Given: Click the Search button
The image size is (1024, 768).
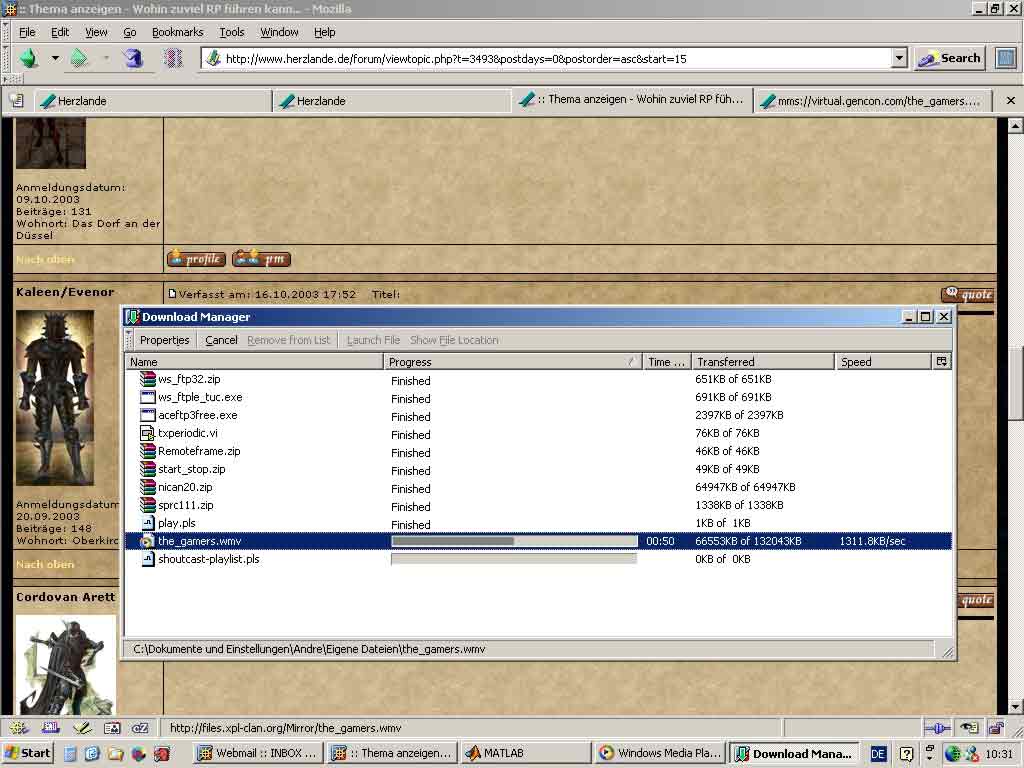Looking at the screenshot, I should coord(950,58).
